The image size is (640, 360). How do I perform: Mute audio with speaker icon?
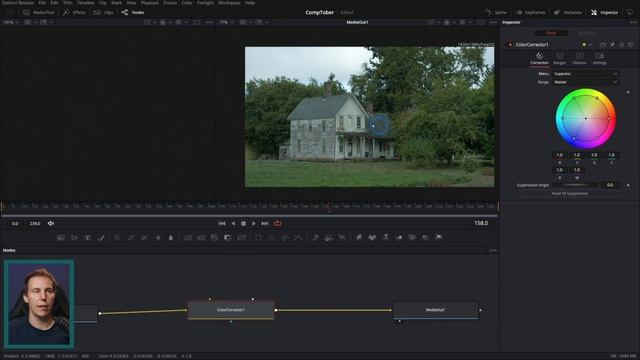(x=51, y=224)
